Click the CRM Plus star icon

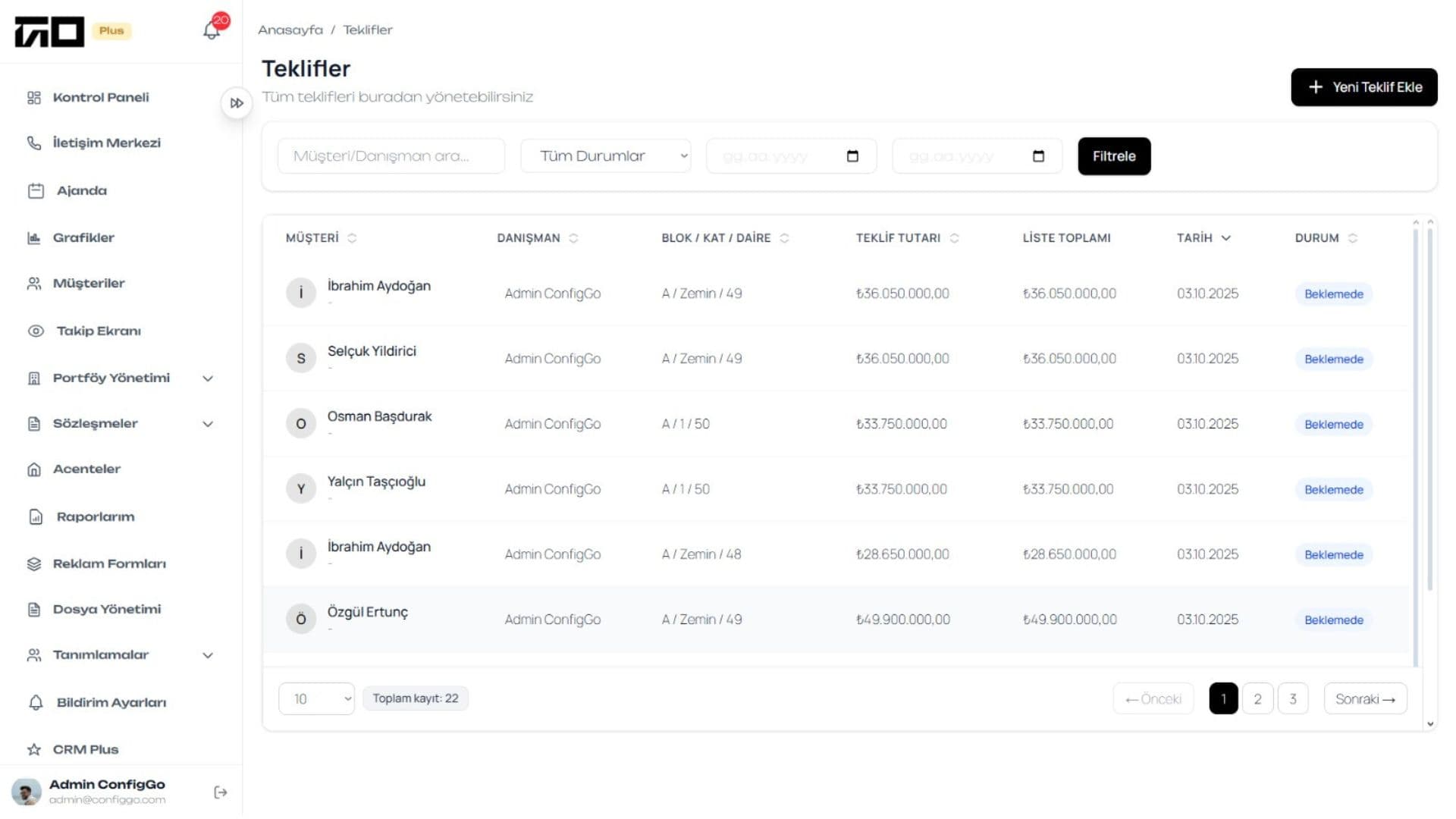click(34, 750)
